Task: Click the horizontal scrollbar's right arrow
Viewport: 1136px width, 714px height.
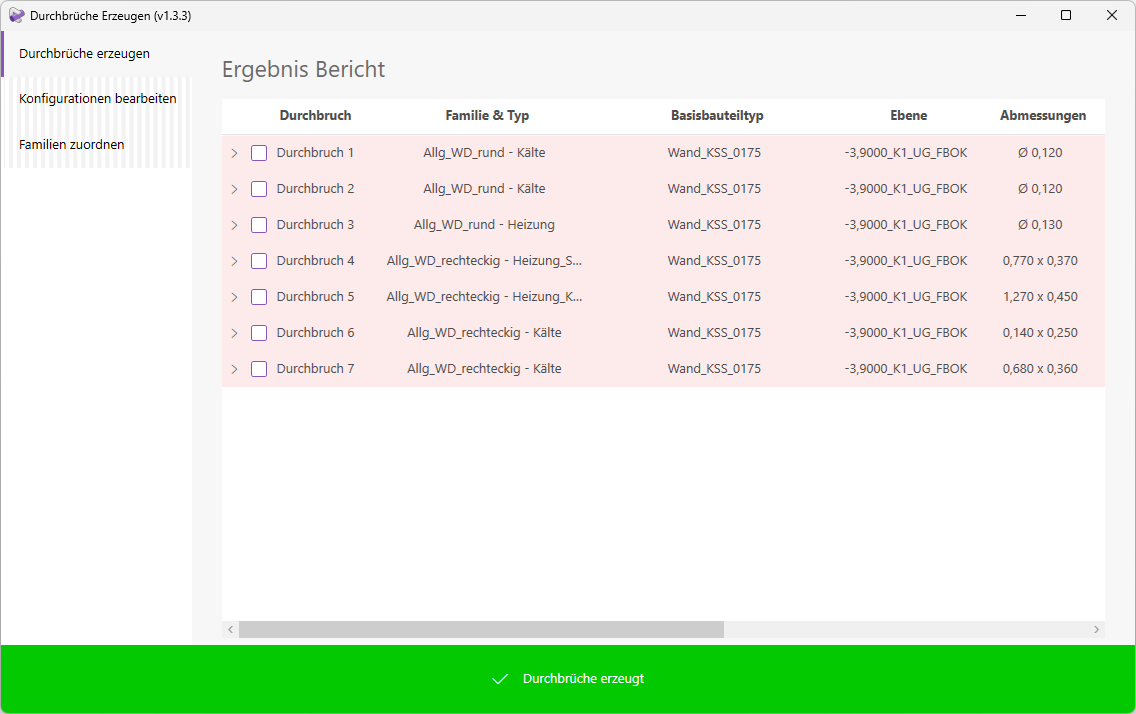Action: click(1096, 629)
